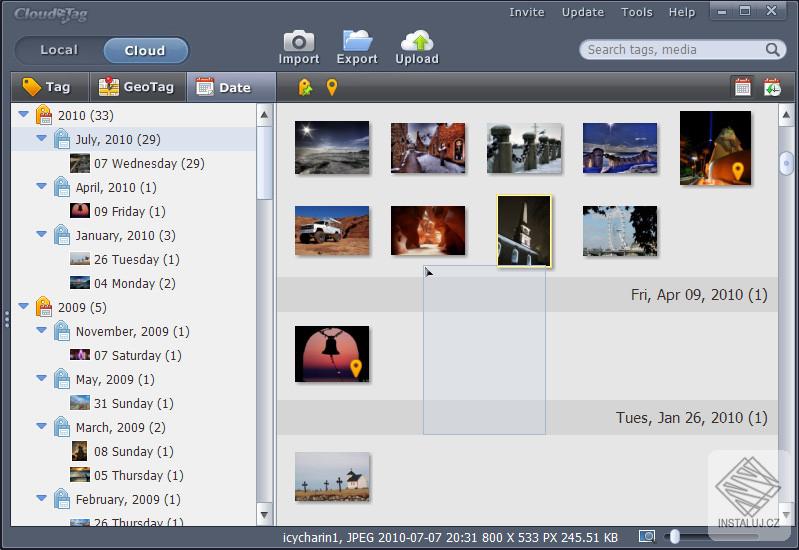This screenshot has width=799, height=550.
Task: Click the May, 2009 month icon
Action: tap(62, 379)
